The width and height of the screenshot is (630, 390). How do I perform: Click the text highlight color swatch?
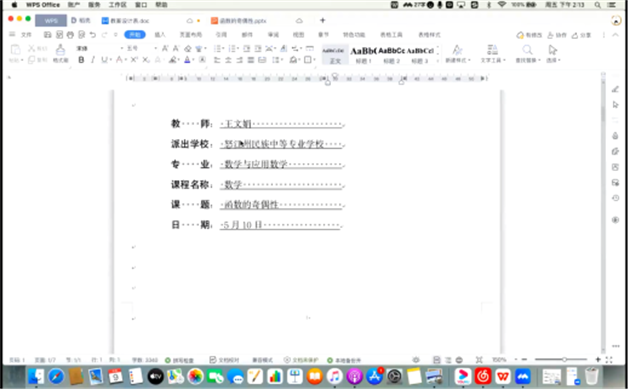173,60
